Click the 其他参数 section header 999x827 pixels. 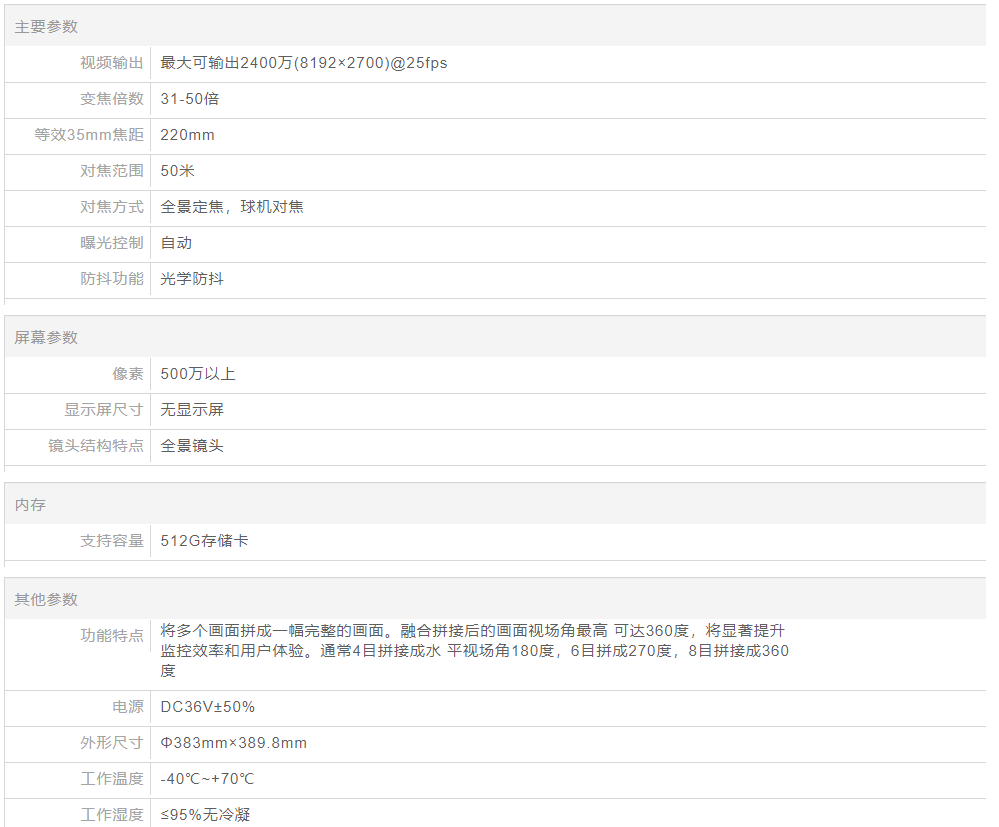tap(46, 600)
